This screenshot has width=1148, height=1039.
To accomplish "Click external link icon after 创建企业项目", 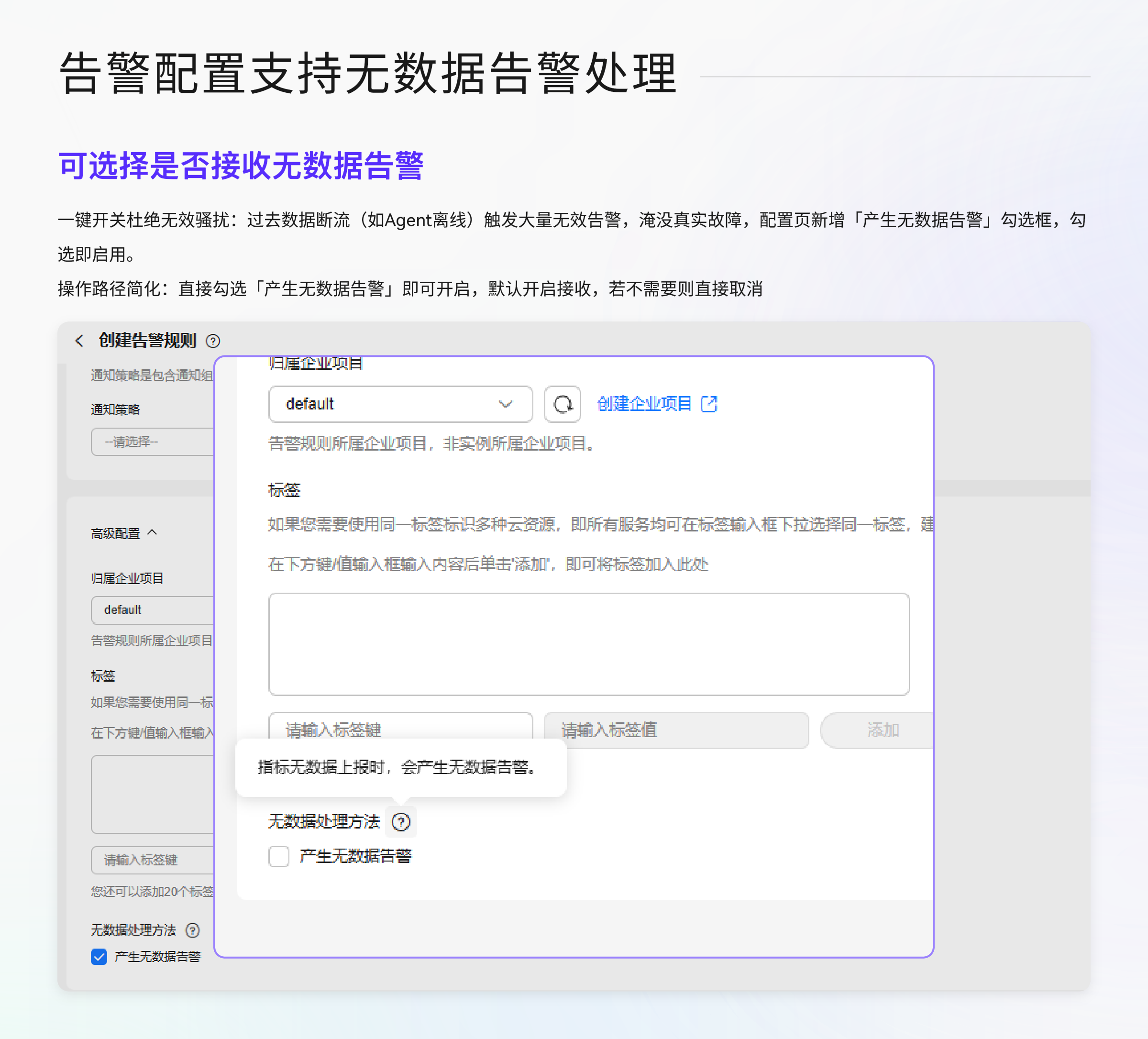I will (x=709, y=404).
